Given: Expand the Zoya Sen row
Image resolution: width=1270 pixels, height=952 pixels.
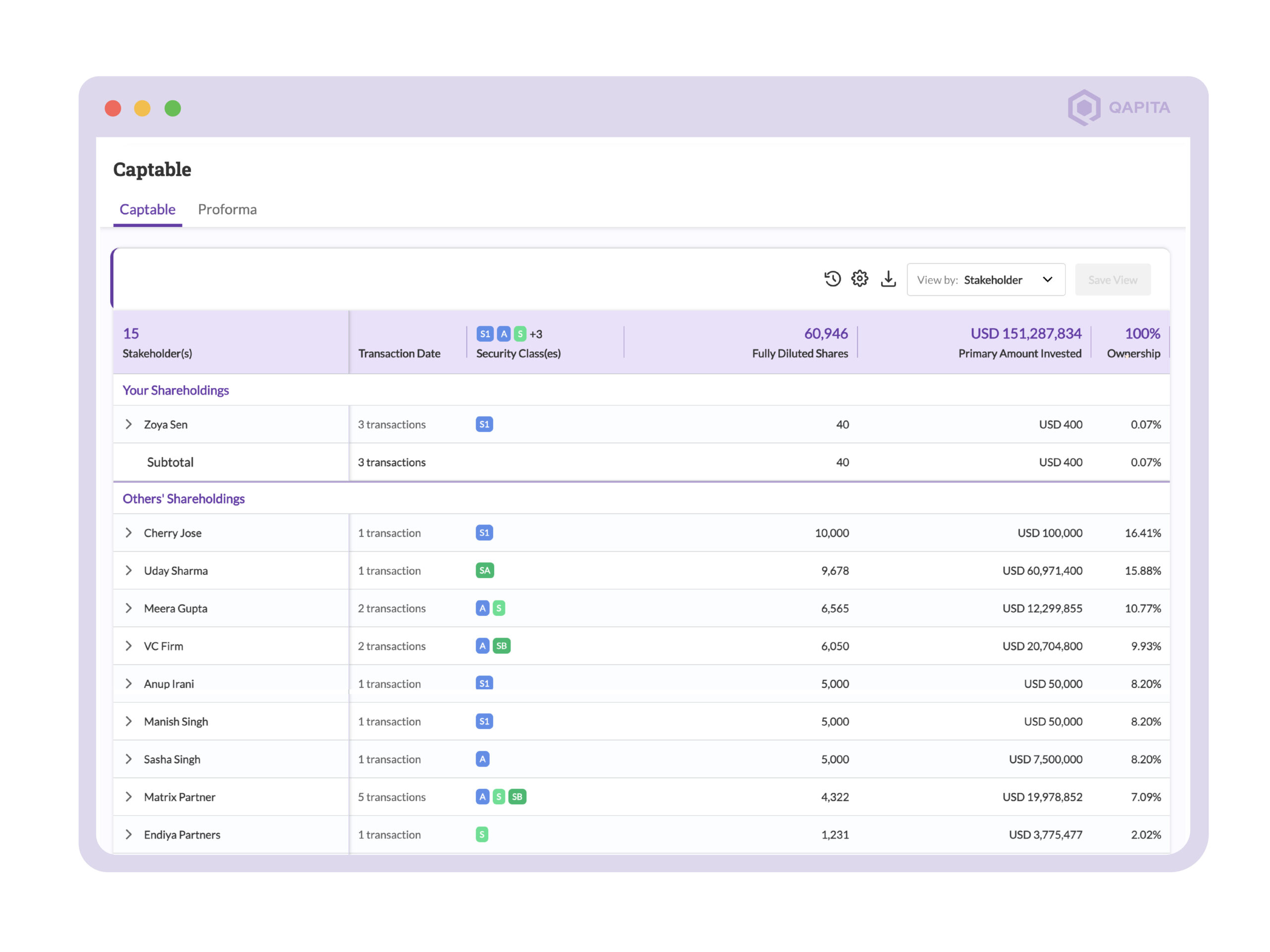Looking at the screenshot, I should (x=128, y=424).
